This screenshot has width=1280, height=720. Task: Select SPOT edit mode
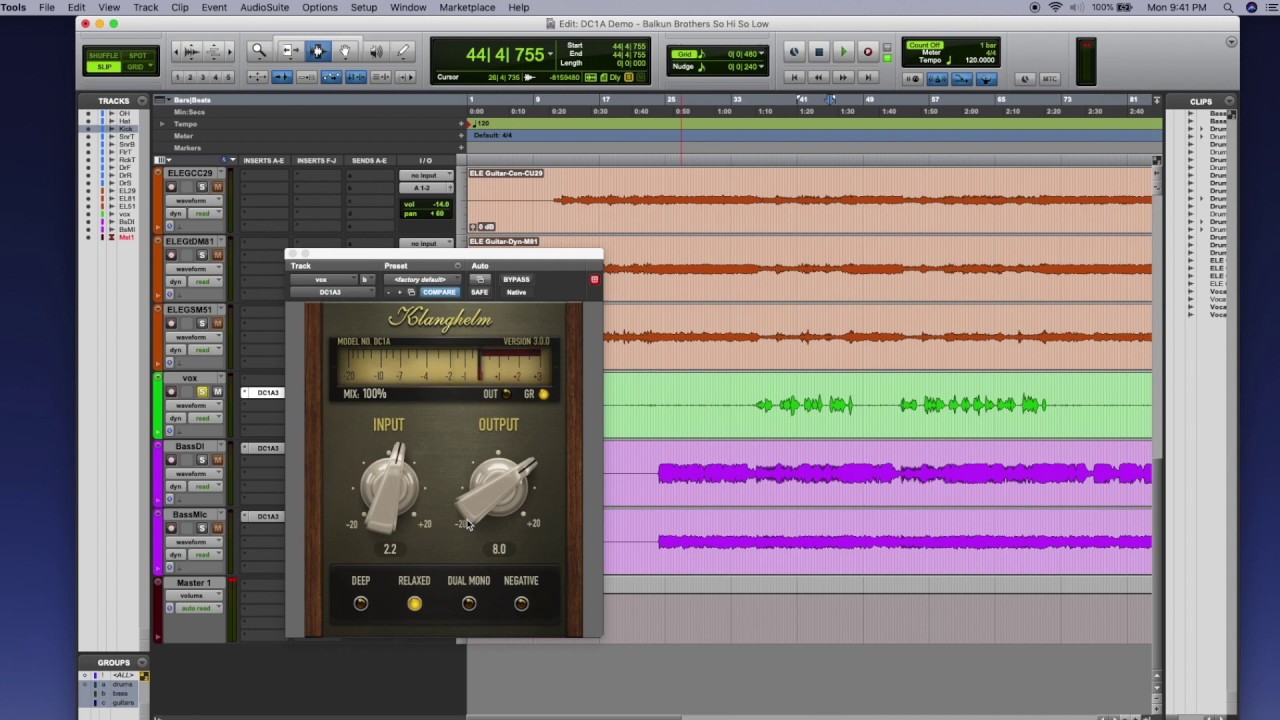coord(137,55)
